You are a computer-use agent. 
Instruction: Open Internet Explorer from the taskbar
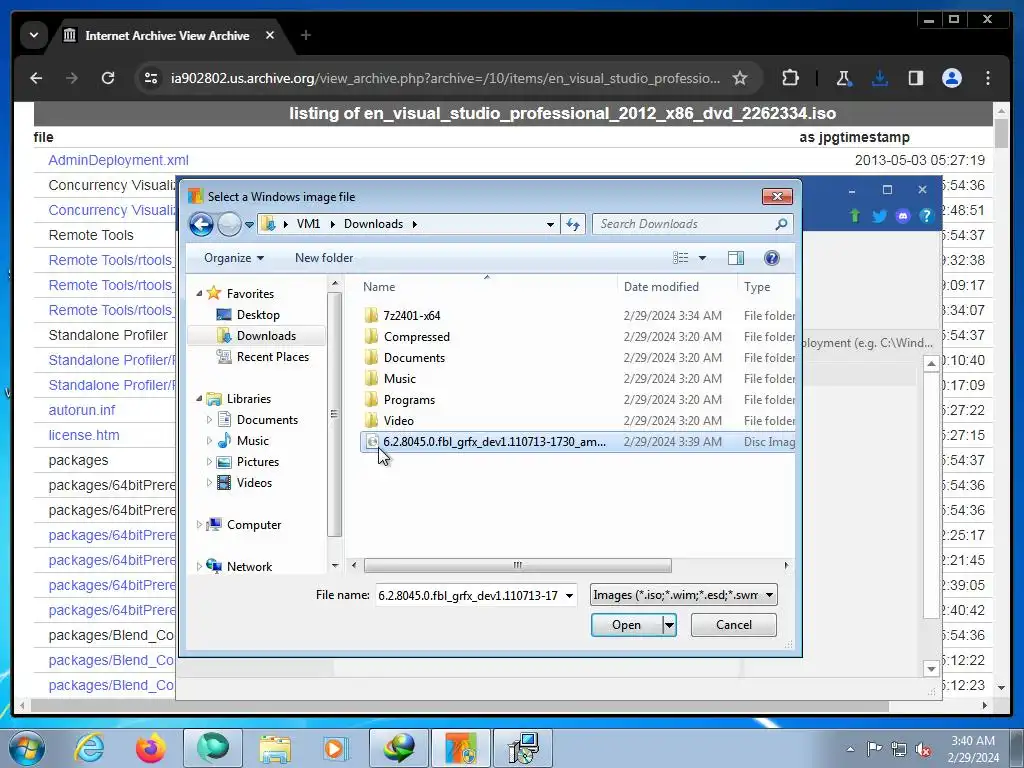tap(89, 748)
